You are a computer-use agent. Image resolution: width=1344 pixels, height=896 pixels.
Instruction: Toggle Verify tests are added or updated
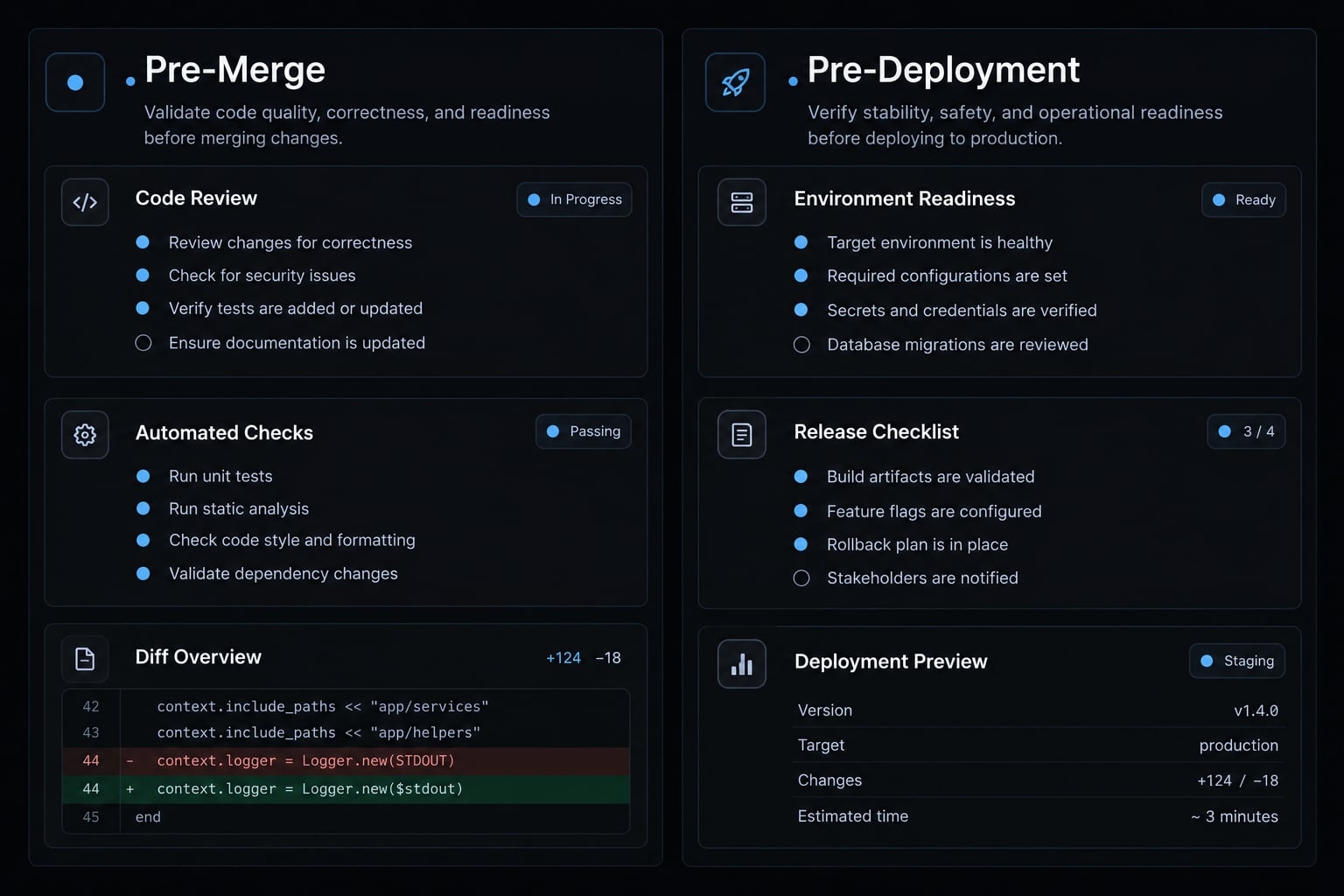(143, 308)
